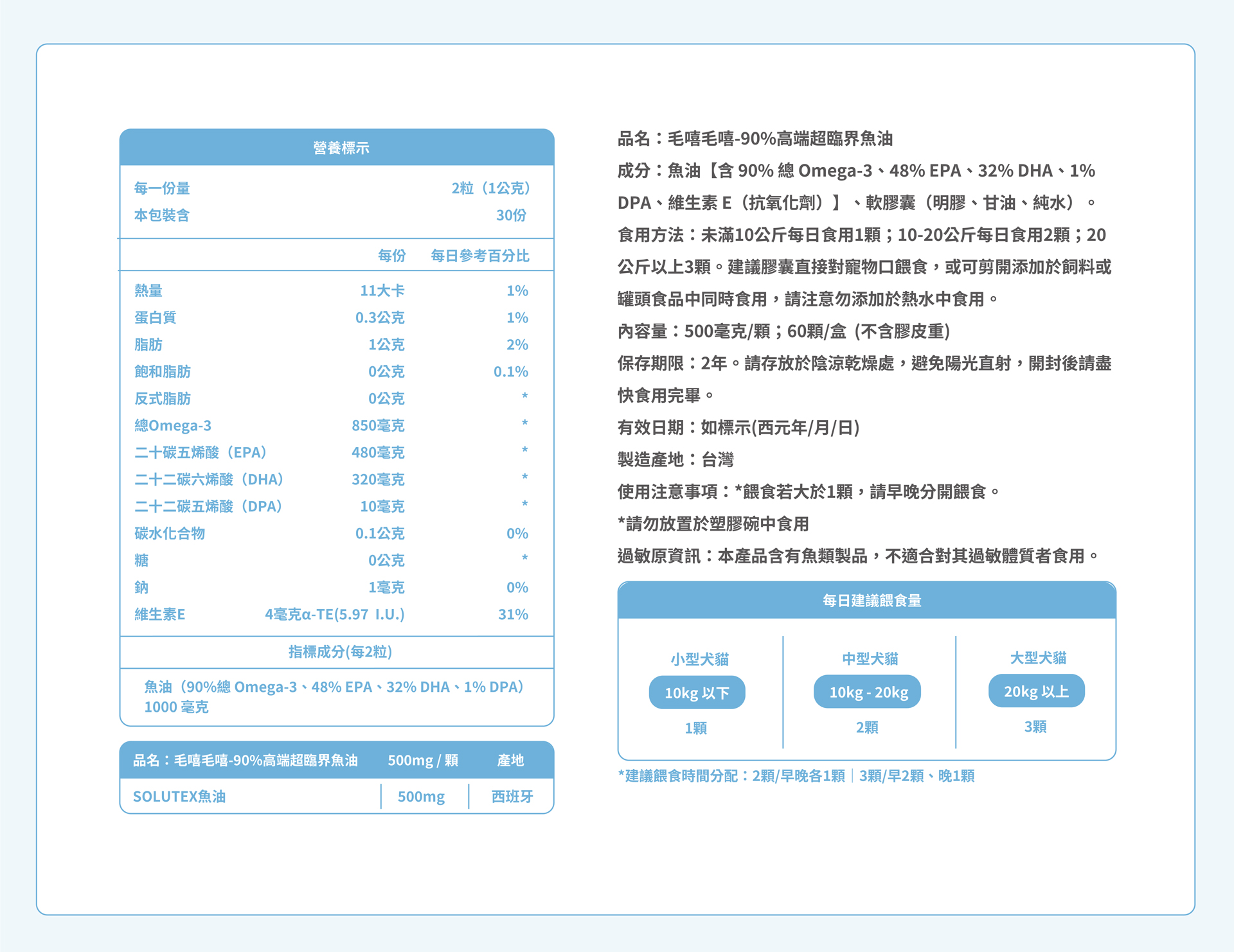This screenshot has height=952, width=1234.
Task: Select the 碳水化合物 row label
Action: pos(170,533)
